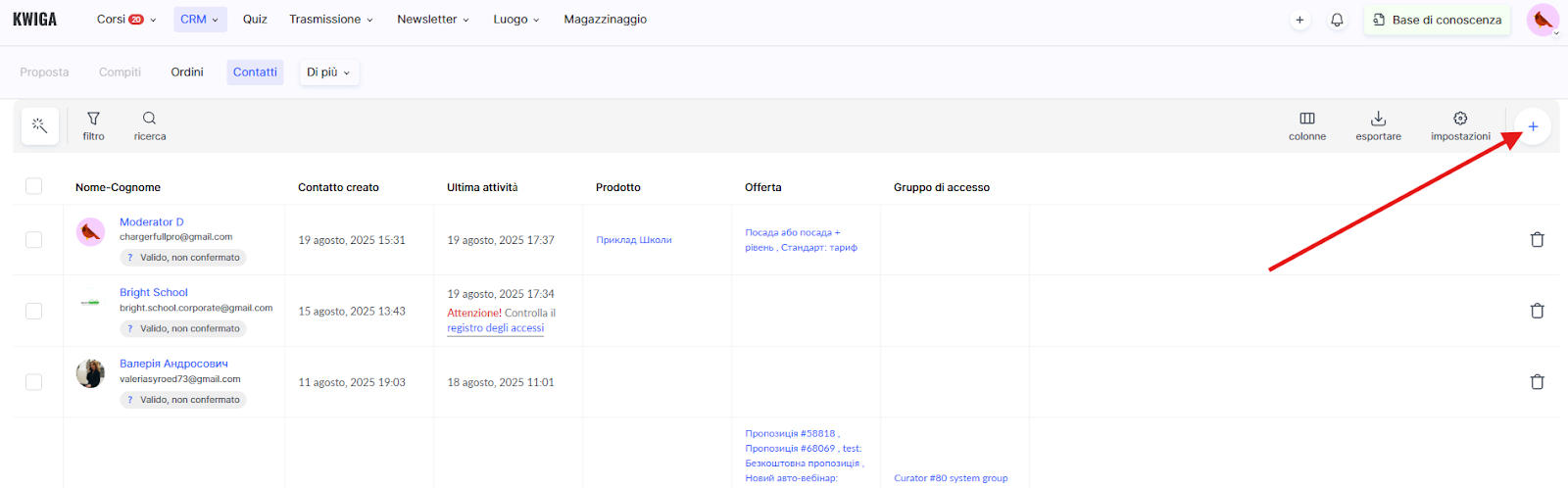Screen dimensions: 1568x488
Task: Check the Moderator D row checkbox
Action: [x=34, y=240]
